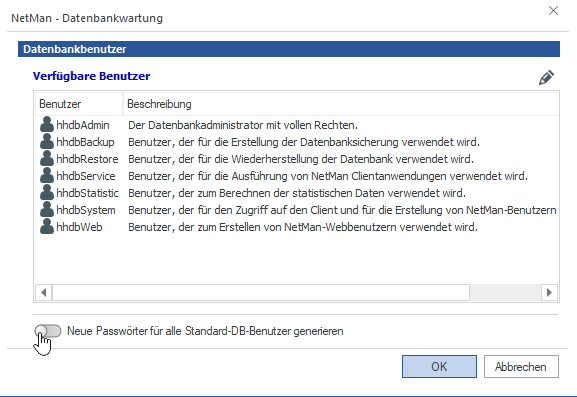The height and width of the screenshot is (397, 577).
Task: Click the user icon beside hhdbSystem
Action: coord(47,209)
